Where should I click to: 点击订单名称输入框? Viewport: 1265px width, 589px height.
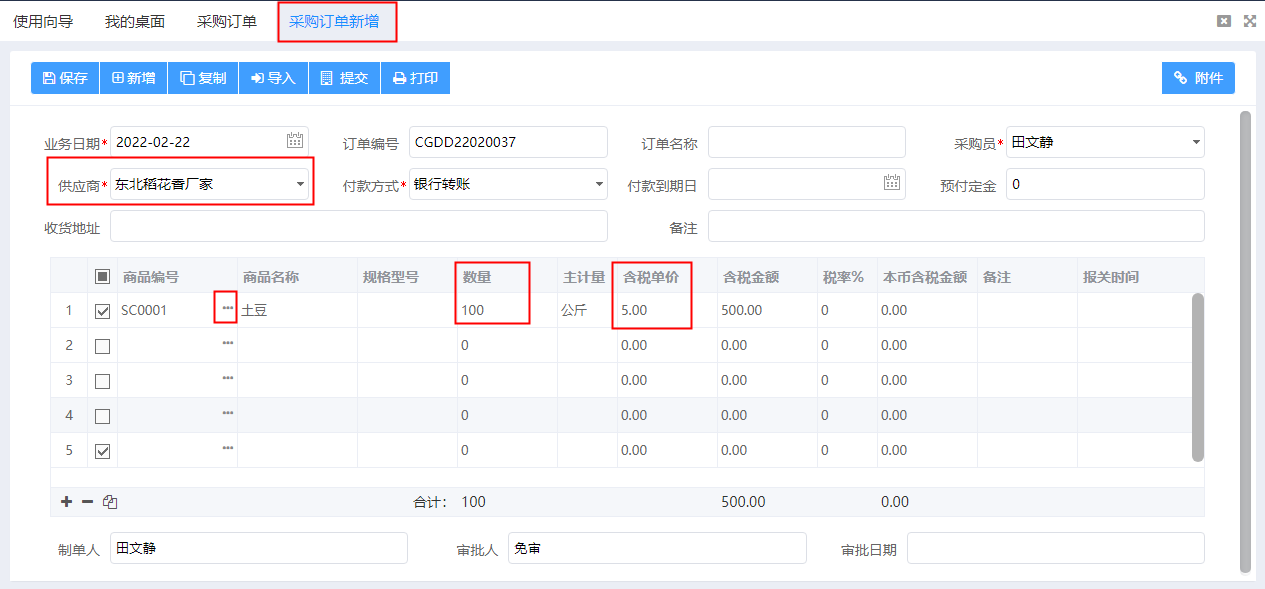tap(806, 141)
